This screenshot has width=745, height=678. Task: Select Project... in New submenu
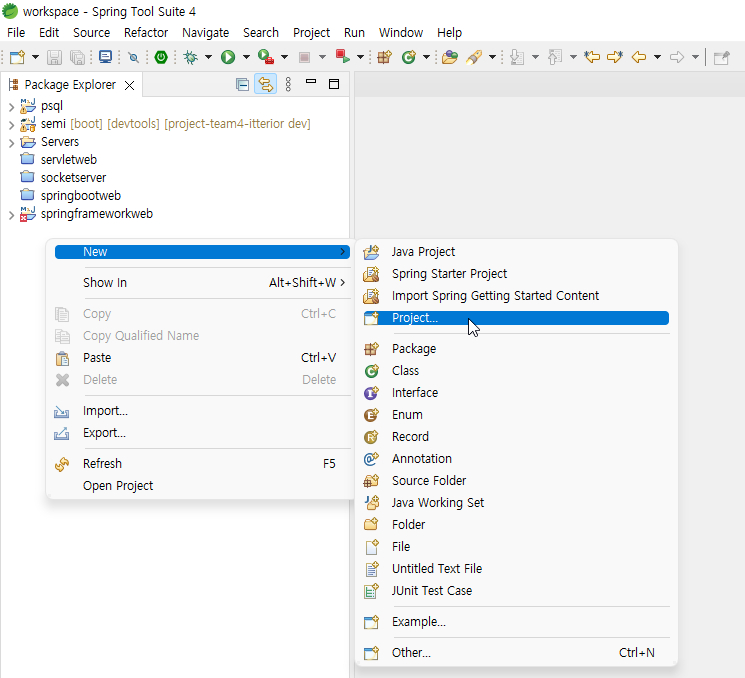click(x=516, y=318)
